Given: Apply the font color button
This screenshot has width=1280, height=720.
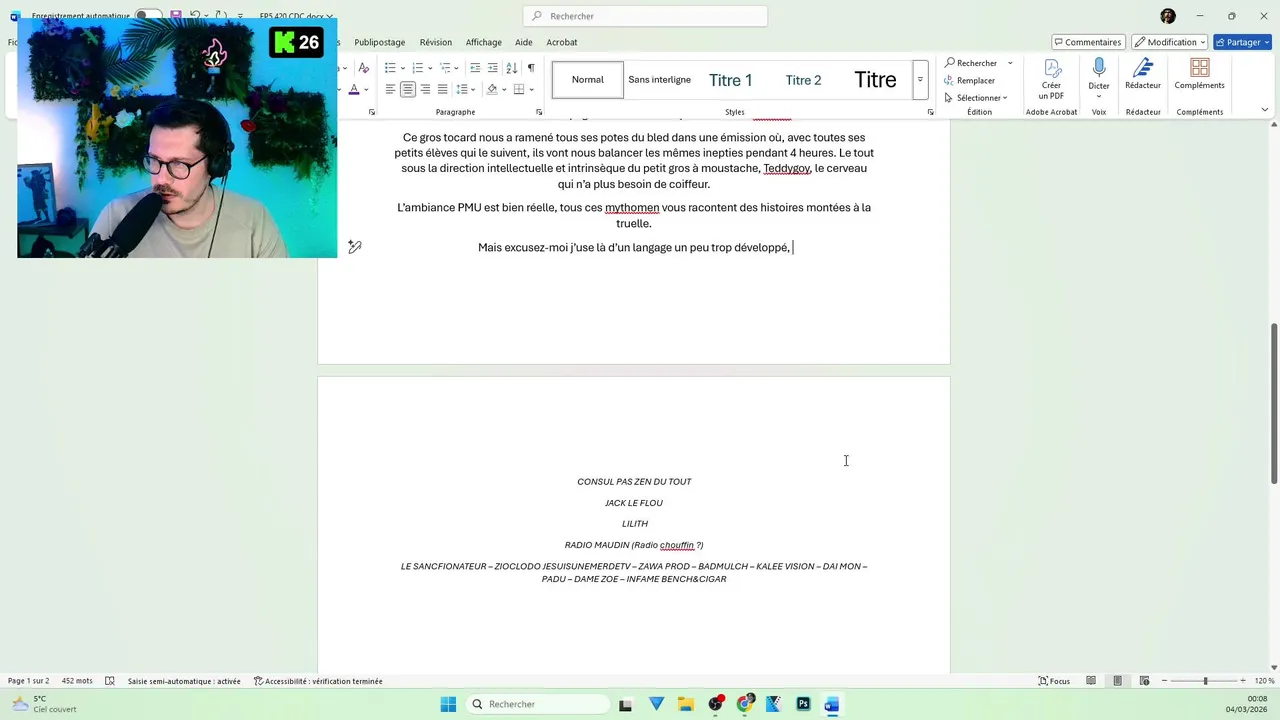Looking at the screenshot, I should (354, 89).
